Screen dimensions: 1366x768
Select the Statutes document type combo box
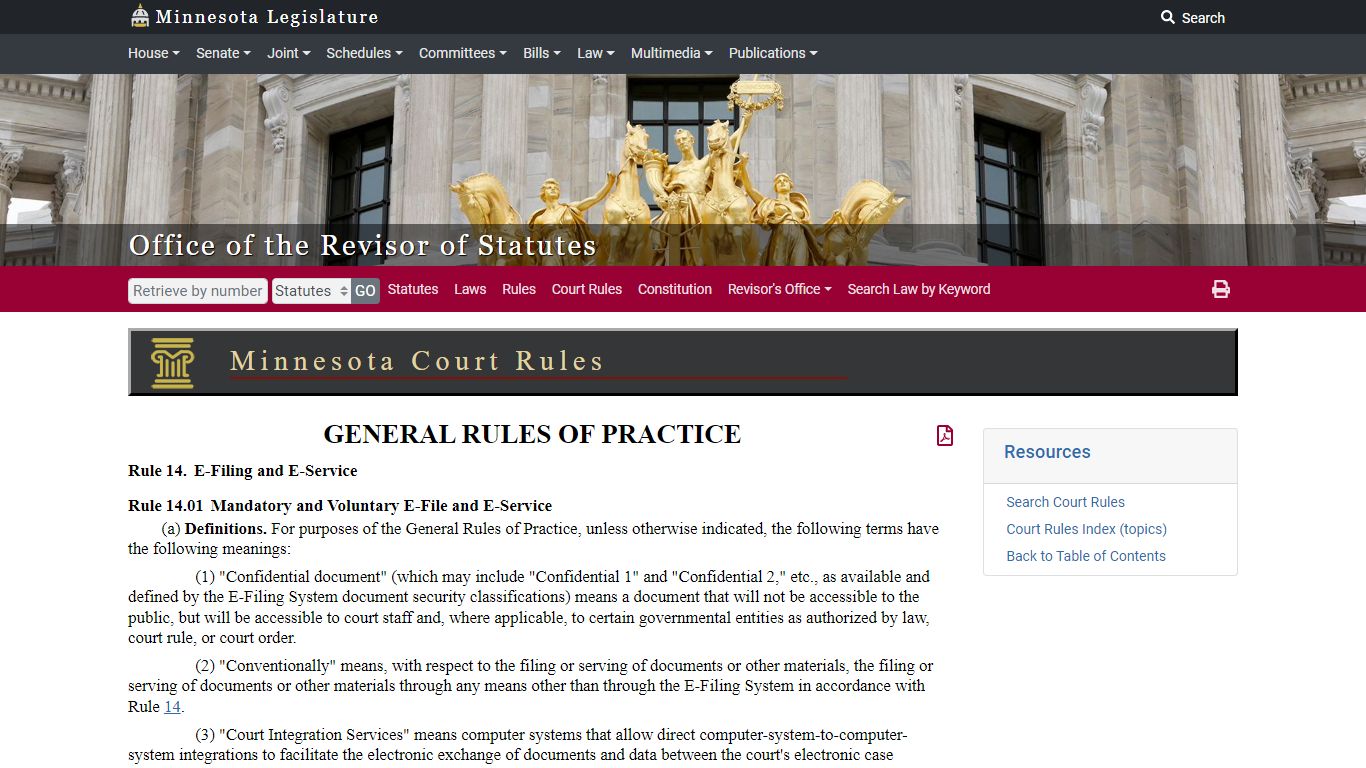pos(311,291)
